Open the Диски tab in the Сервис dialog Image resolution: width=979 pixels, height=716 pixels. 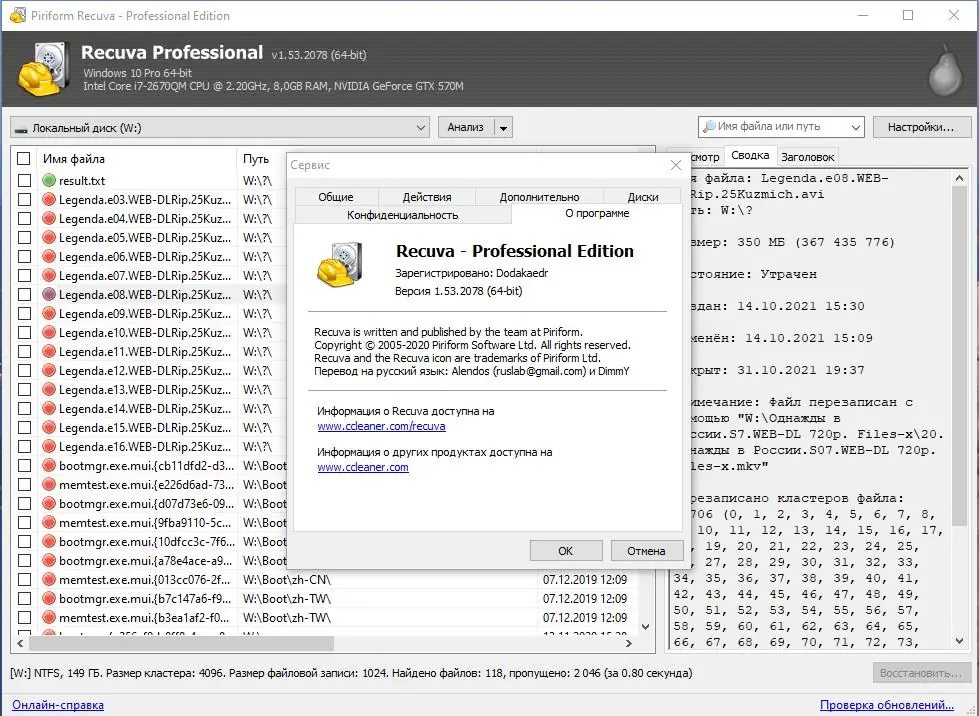pos(641,196)
